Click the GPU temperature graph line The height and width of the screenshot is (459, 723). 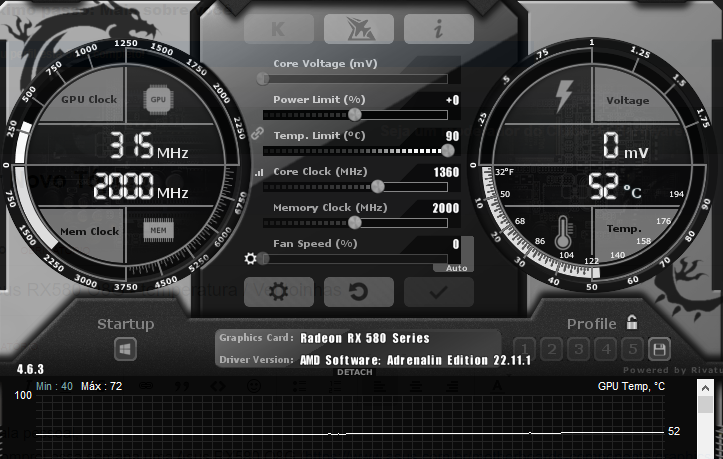350,434
